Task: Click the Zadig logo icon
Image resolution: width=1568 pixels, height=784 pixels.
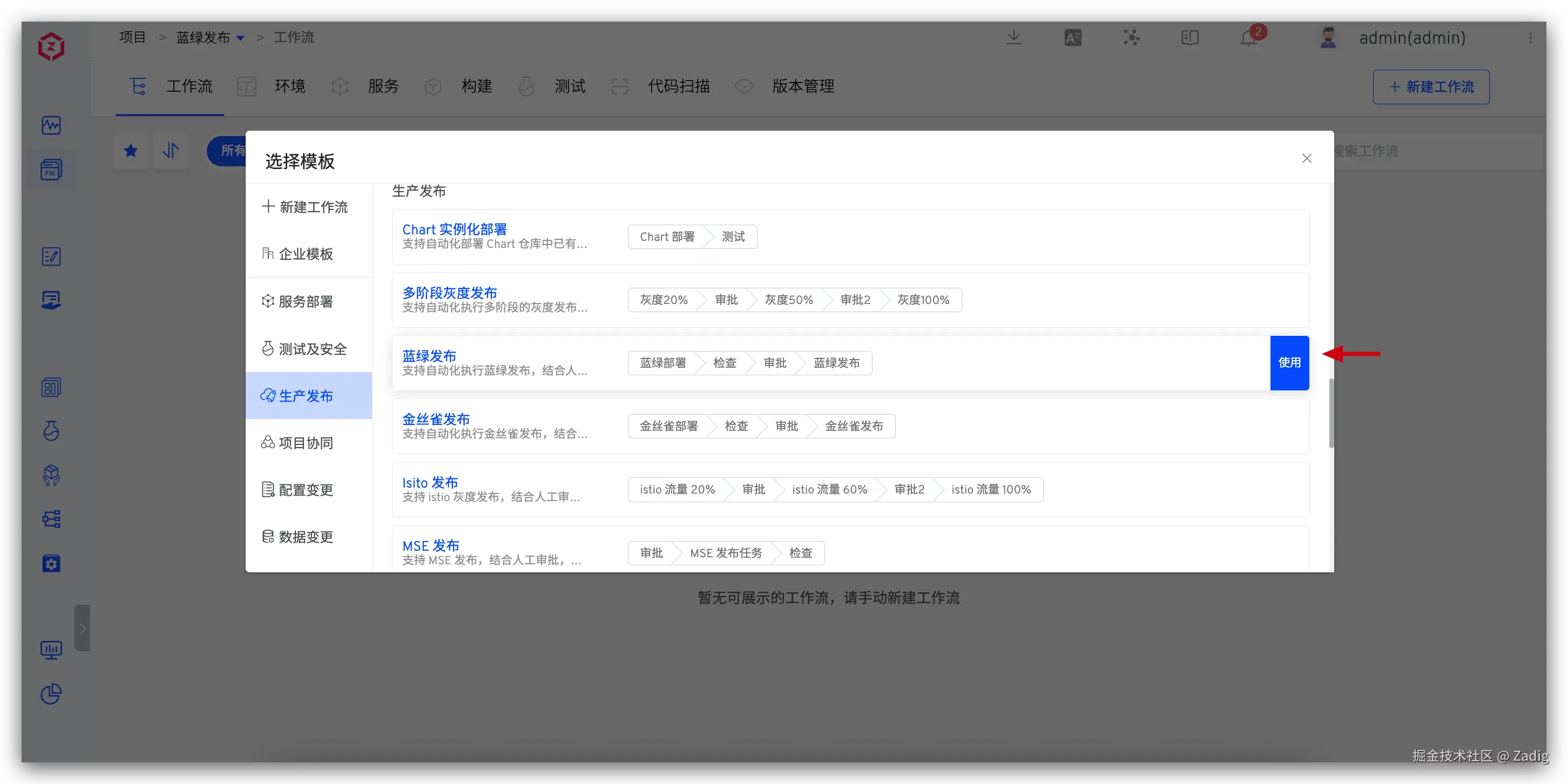Action: 51,46
